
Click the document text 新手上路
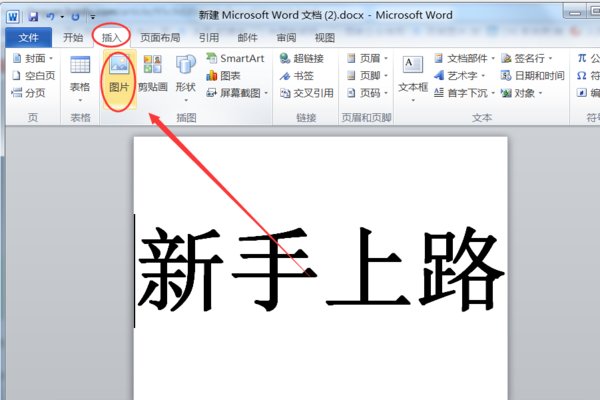pyautogui.click(x=321, y=269)
